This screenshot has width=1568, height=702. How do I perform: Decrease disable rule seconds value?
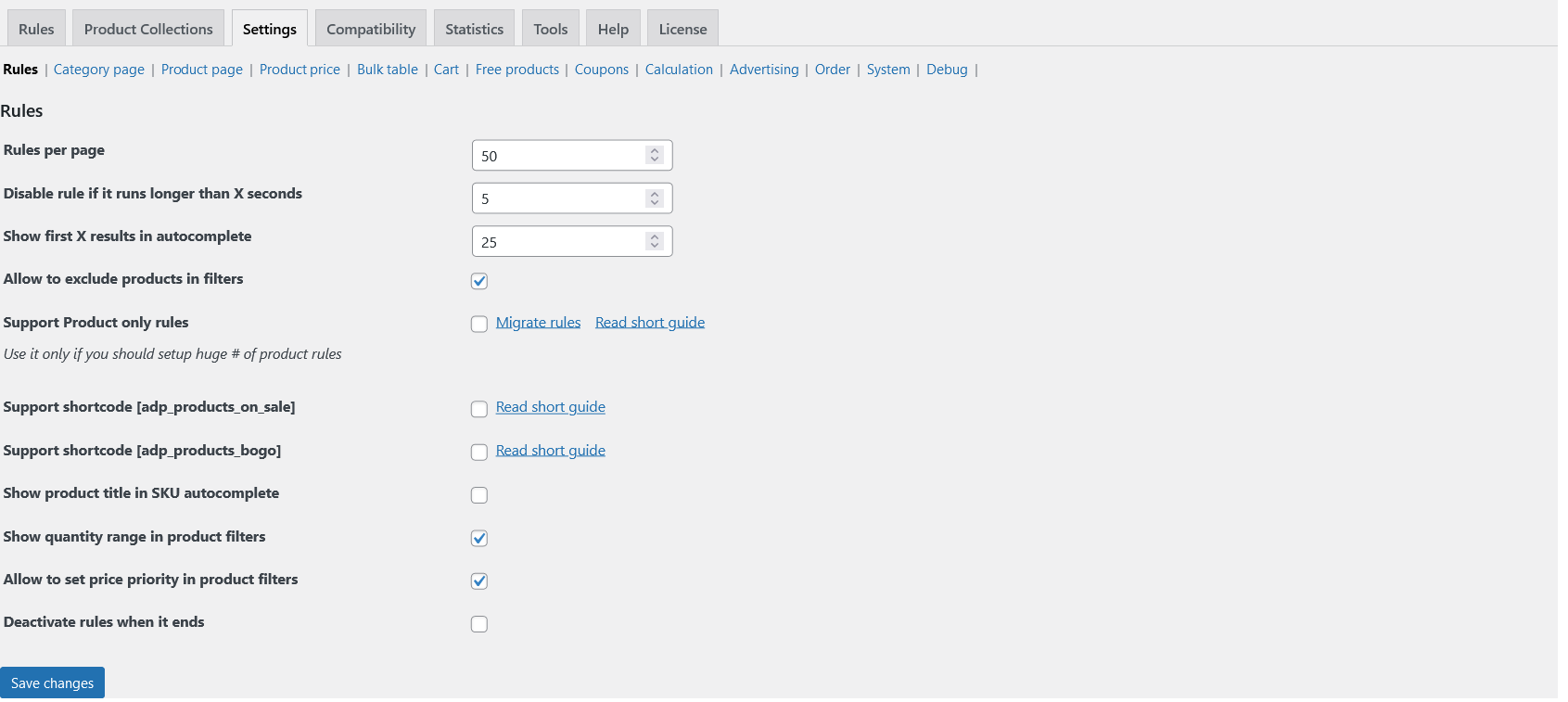[x=655, y=203]
